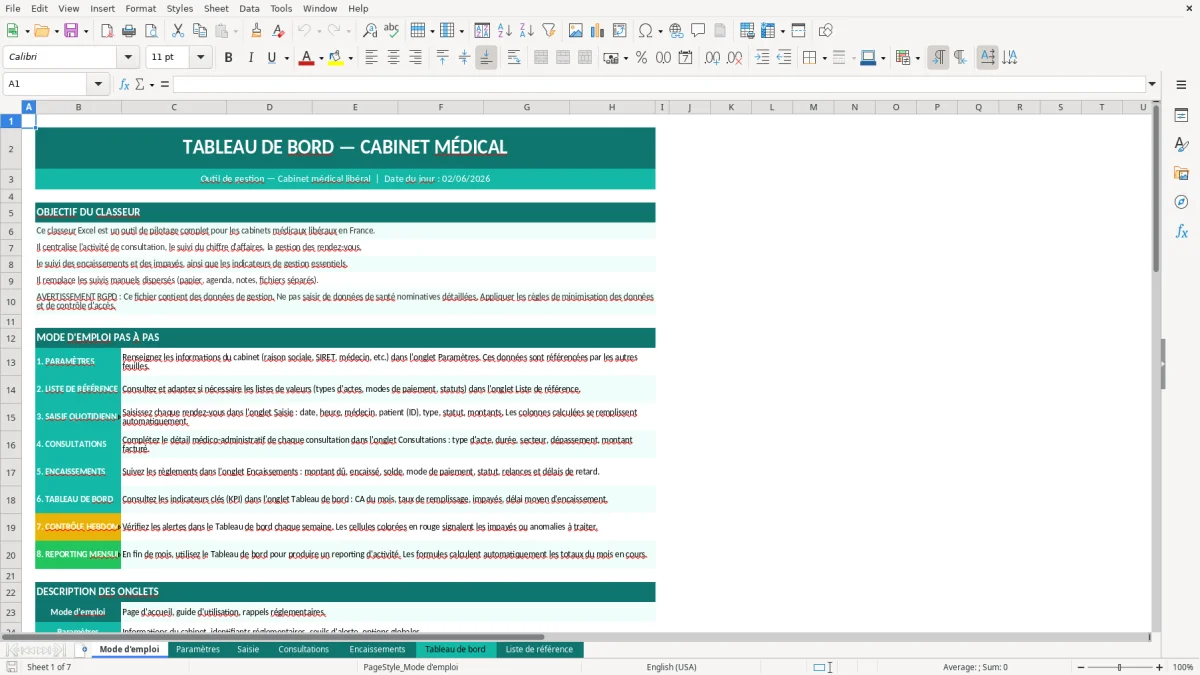Click Sort Ascending icon

[505, 31]
